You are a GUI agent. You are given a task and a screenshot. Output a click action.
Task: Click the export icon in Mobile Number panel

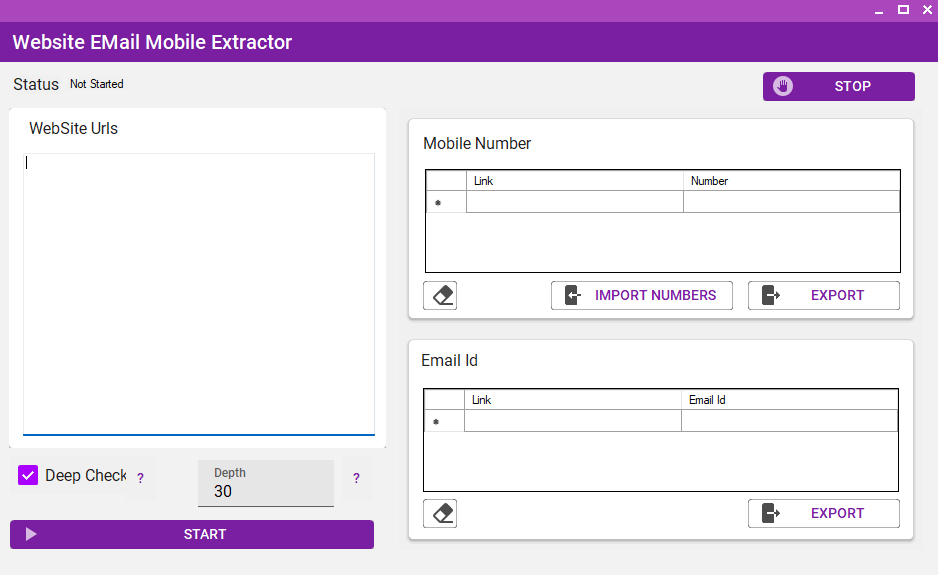click(770, 296)
